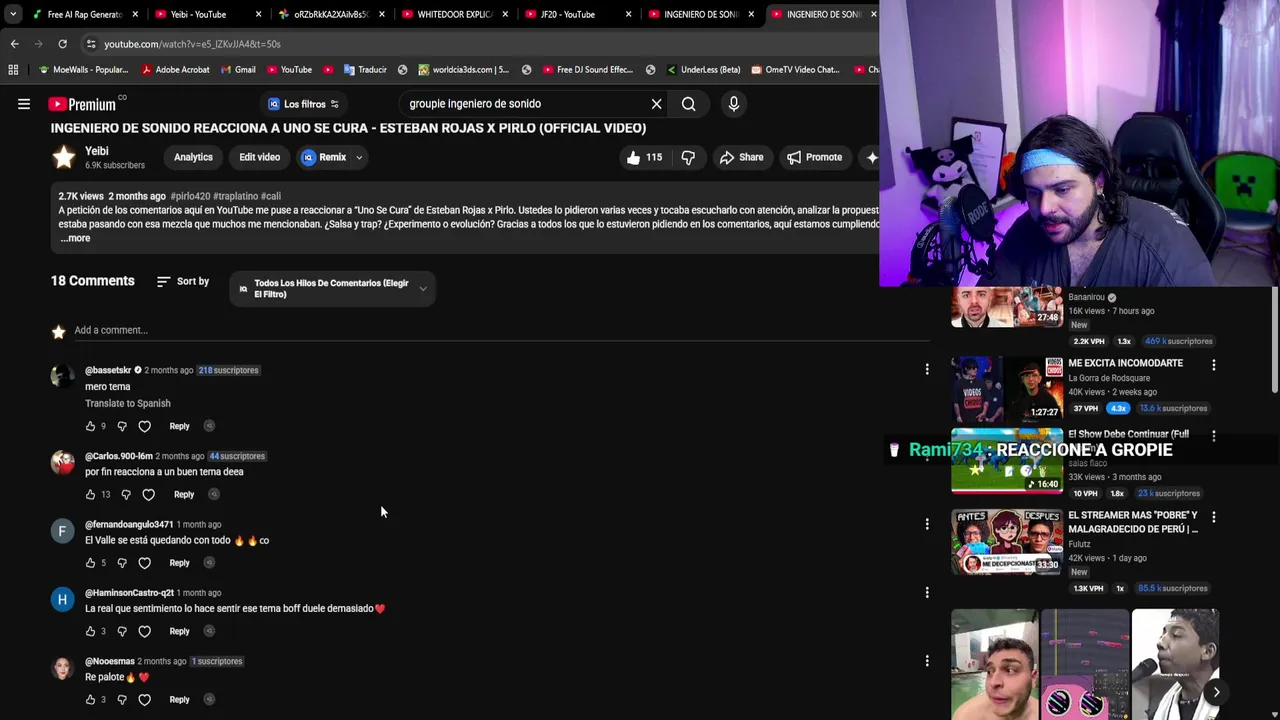Go to YouTube Premium home logo
1280x720 pixels.
(82, 104)
